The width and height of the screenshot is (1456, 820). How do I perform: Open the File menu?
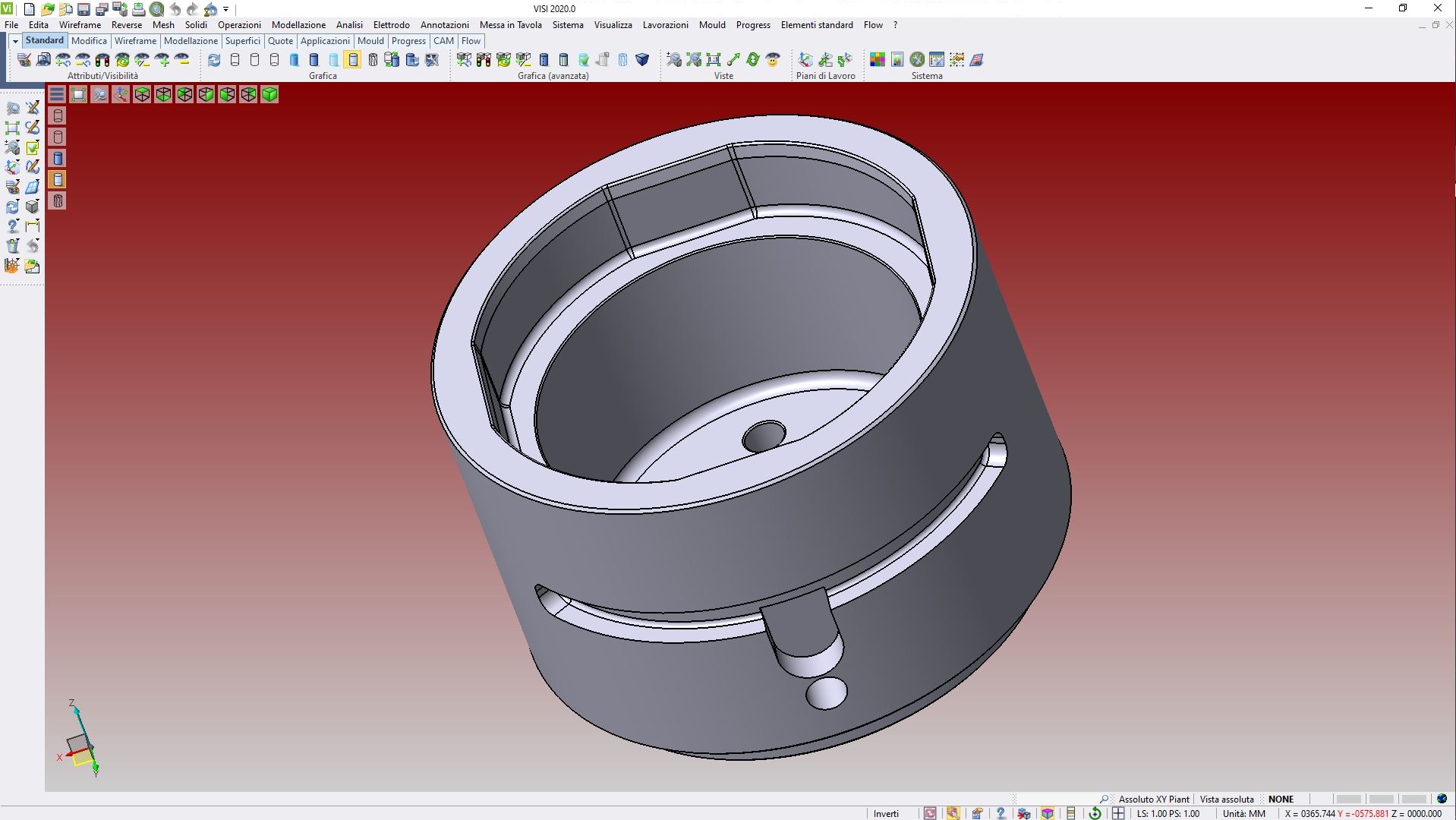click(x=11, y=25)
